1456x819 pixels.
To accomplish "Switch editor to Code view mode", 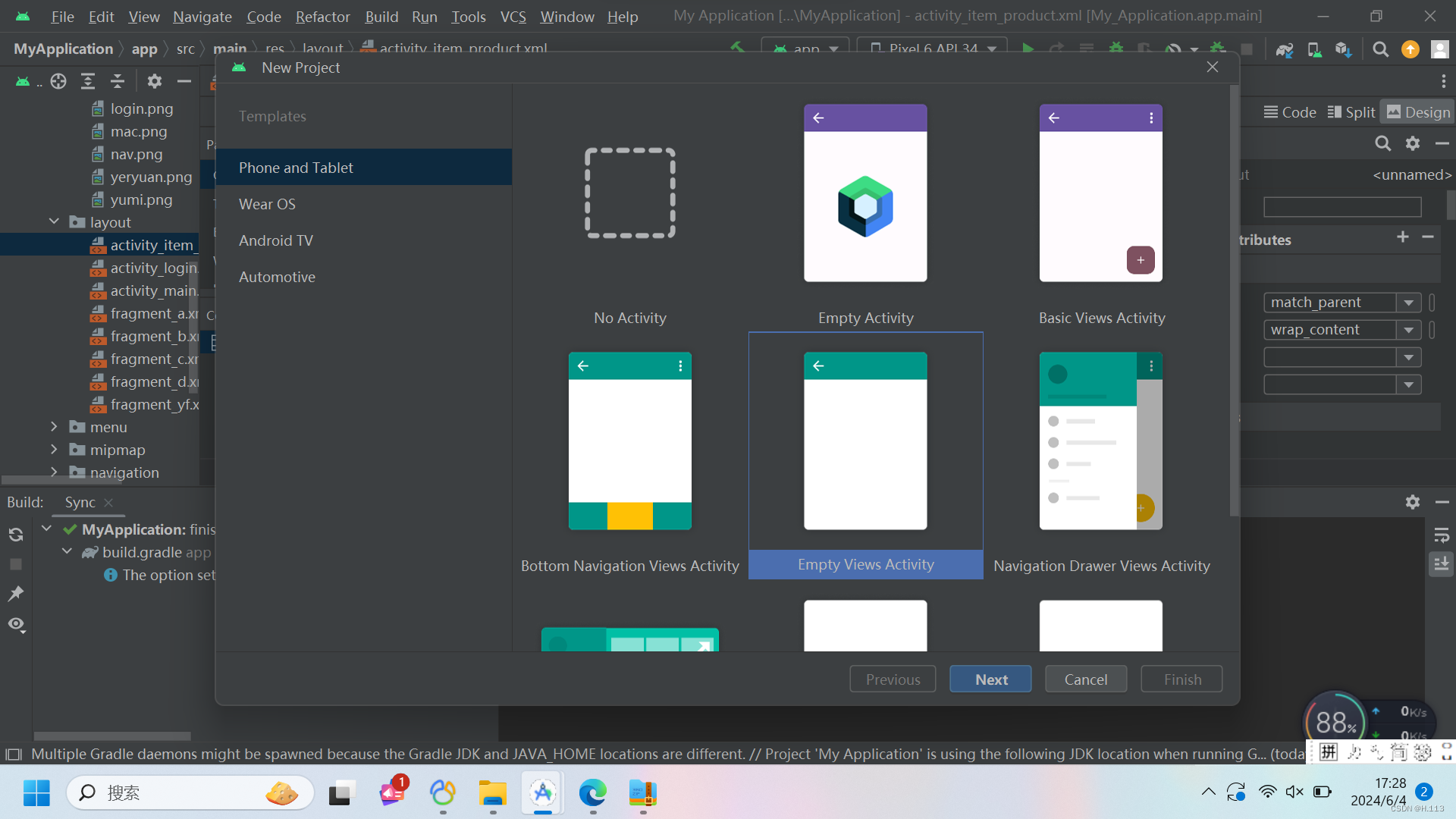I will coord(1290,112).
